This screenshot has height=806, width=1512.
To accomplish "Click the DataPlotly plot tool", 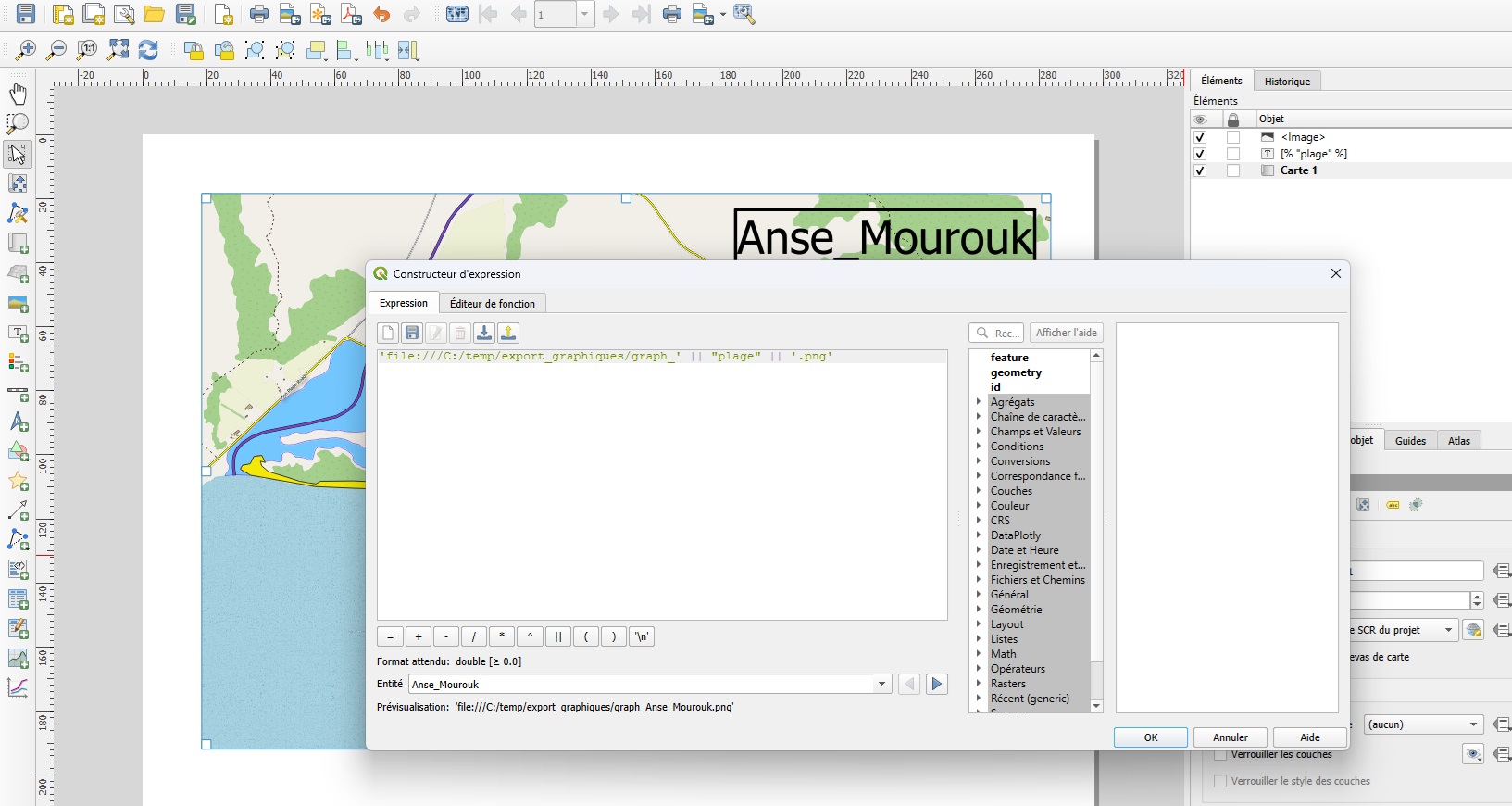I will [x=18, y=688].
